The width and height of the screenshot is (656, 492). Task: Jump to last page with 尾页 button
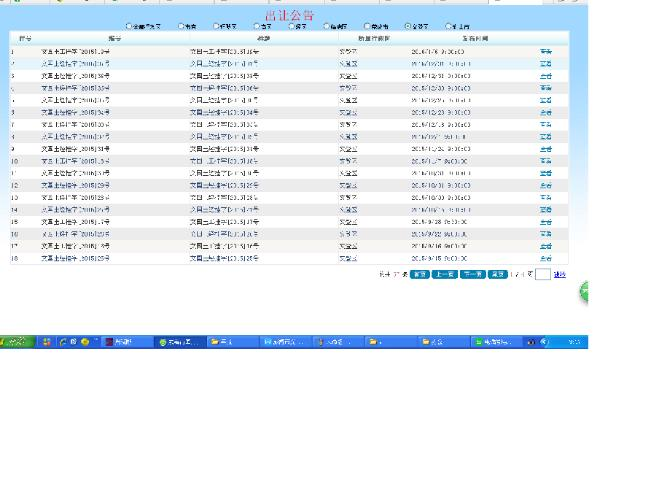pos(497,274)
